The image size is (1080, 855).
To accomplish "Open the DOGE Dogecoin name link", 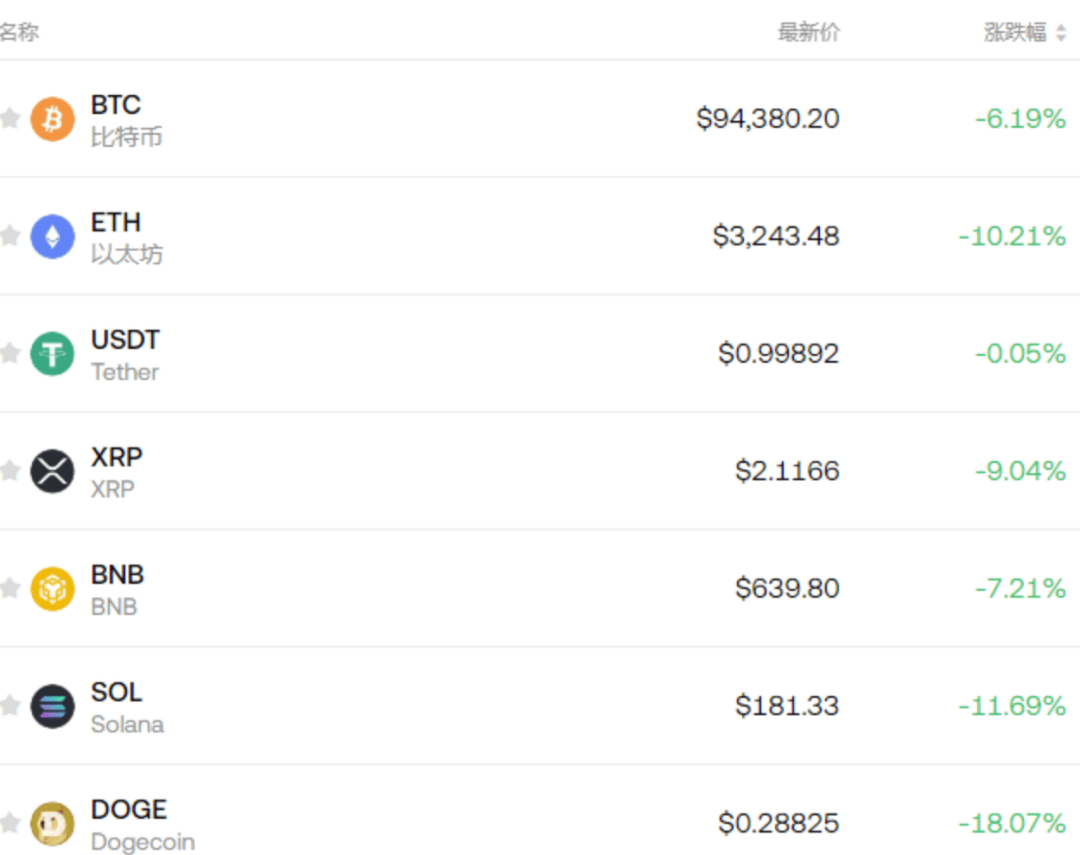I will [142, 824].
